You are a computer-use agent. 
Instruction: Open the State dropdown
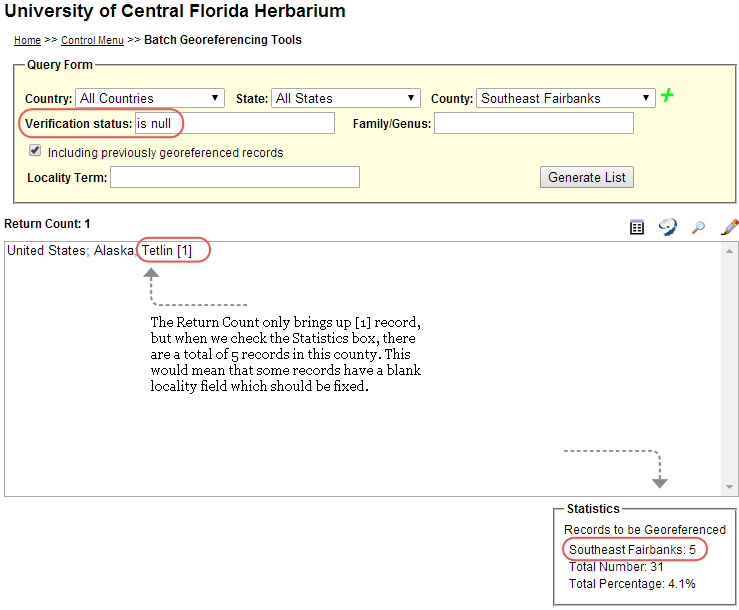[x=345, y=98]
